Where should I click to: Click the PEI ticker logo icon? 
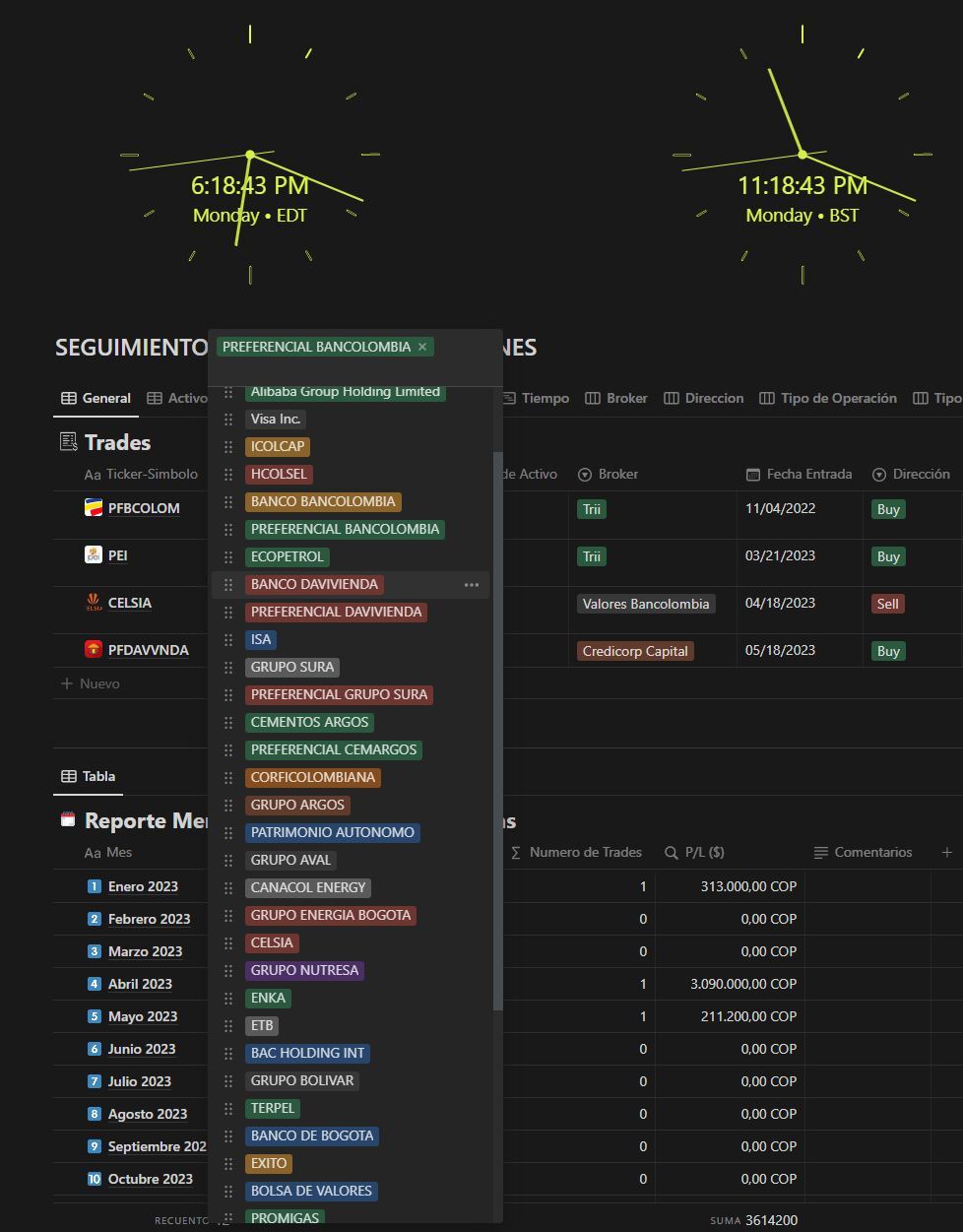point(94,555)
